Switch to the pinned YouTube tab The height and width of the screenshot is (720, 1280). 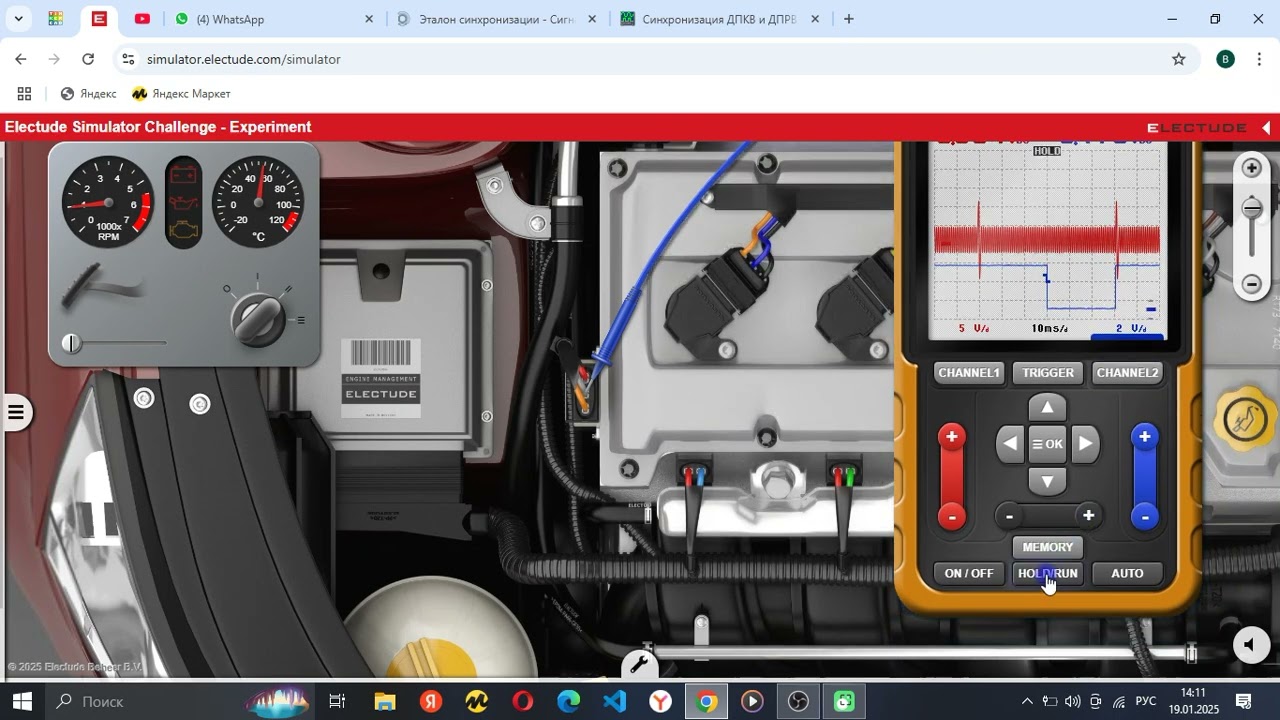tap(142, 19)
